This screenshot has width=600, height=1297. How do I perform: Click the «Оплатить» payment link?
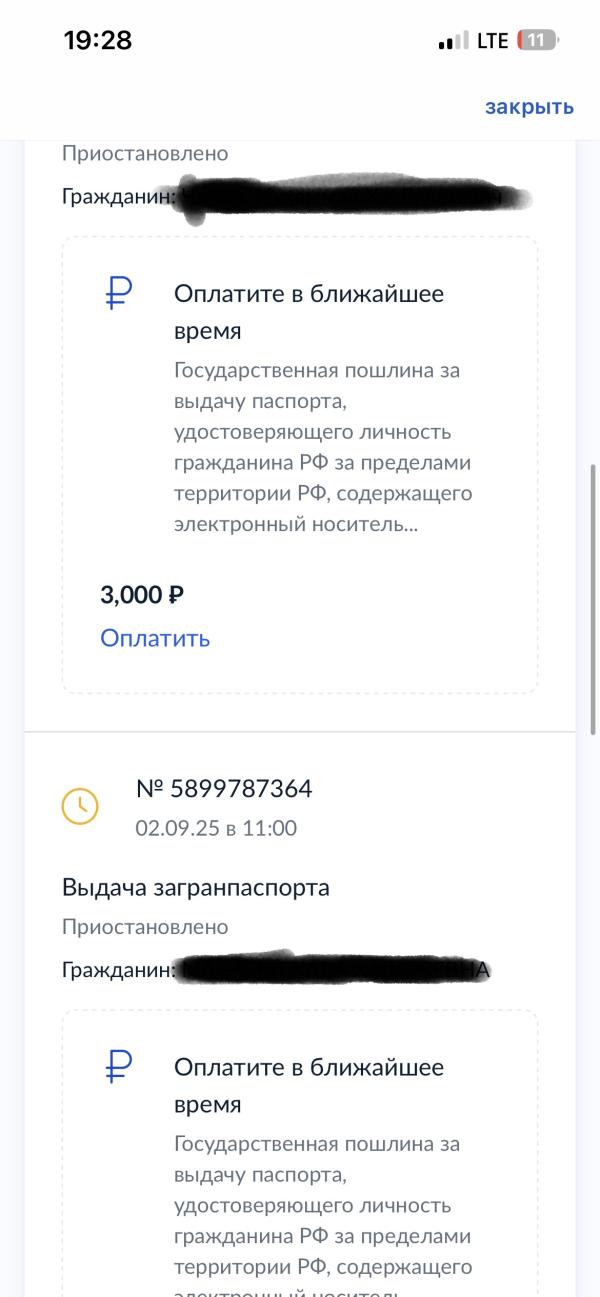pos(155,638)
